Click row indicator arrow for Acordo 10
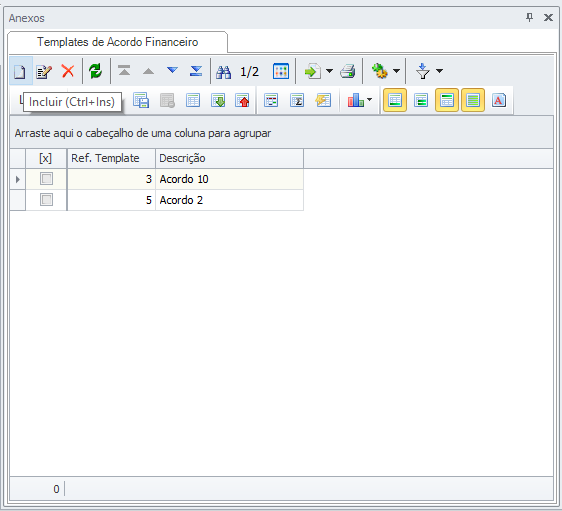 tap(18, 179)
